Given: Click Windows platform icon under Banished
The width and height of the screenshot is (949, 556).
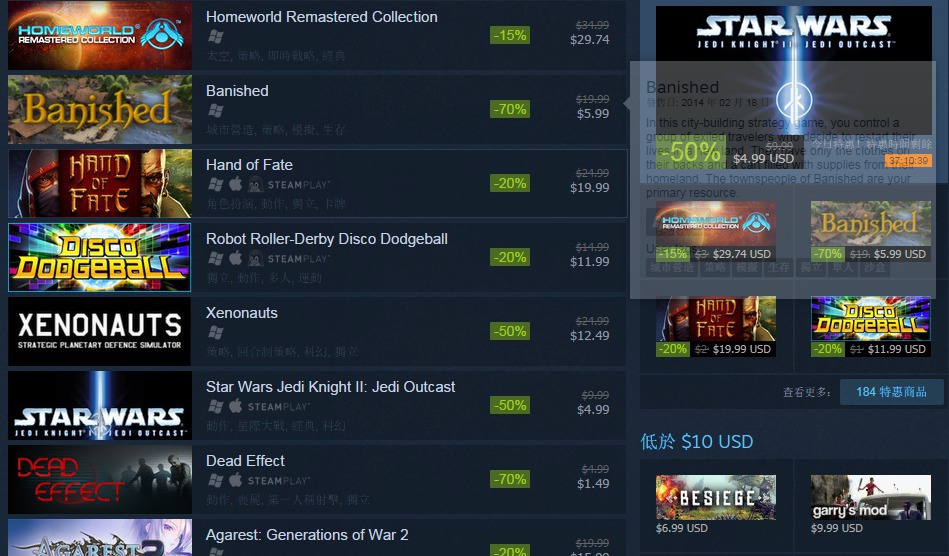Looking at the screenshot, I should pos(216,111).
